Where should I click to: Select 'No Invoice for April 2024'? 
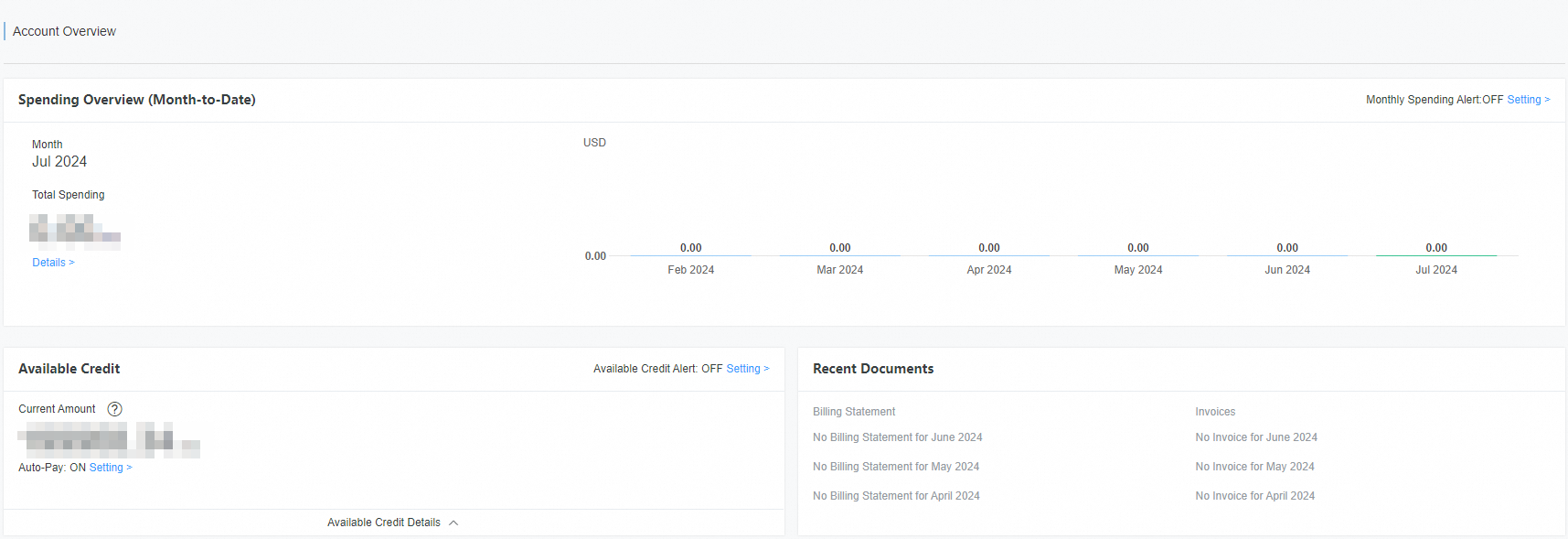1254,496
